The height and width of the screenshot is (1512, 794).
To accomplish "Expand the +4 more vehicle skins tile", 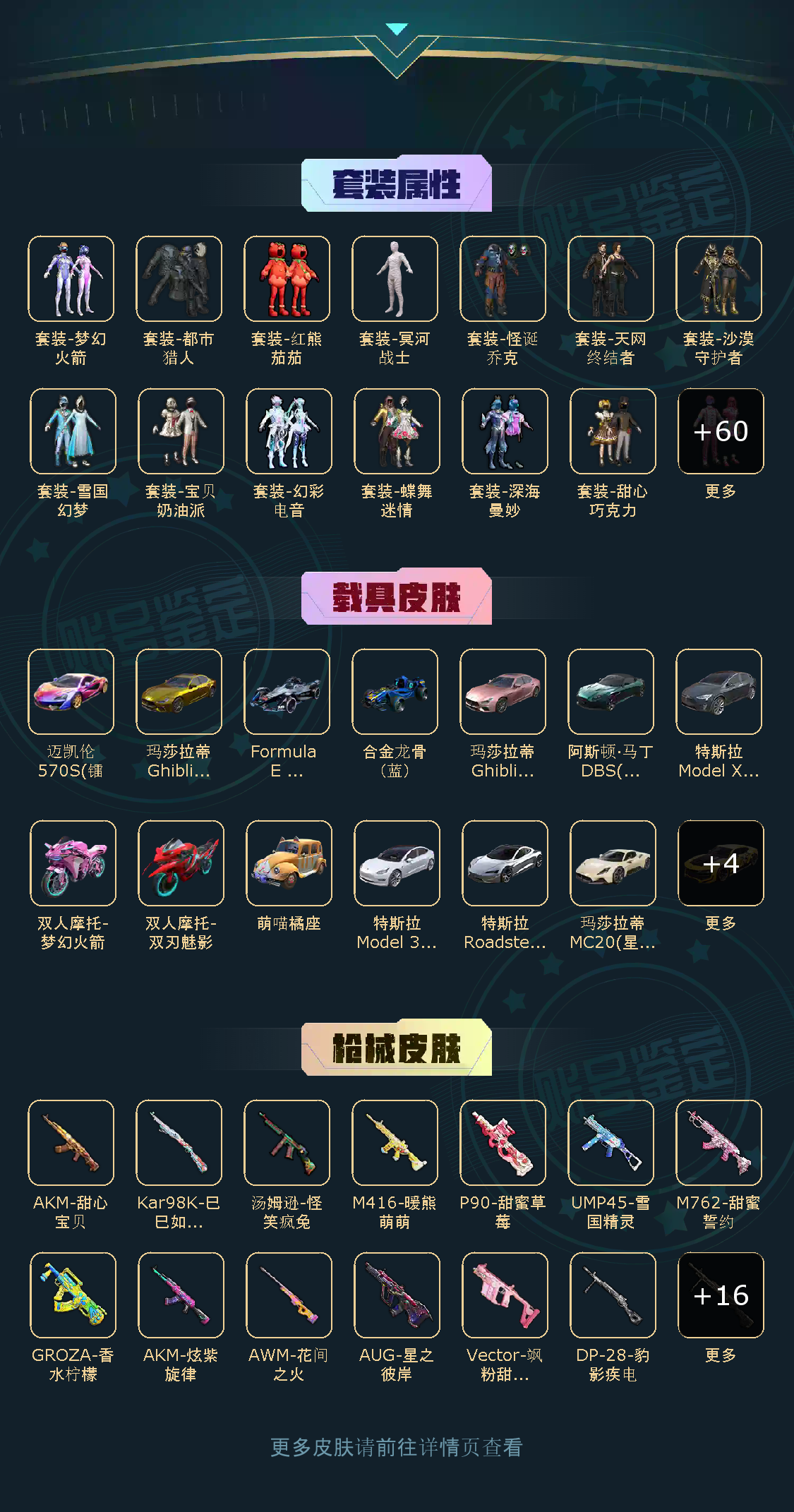I will coord(721,863).
